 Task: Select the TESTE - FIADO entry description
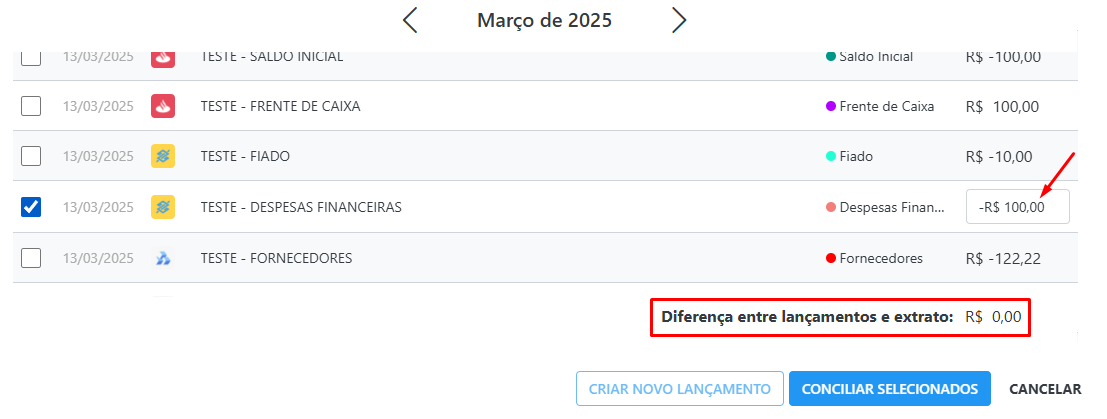245,156
